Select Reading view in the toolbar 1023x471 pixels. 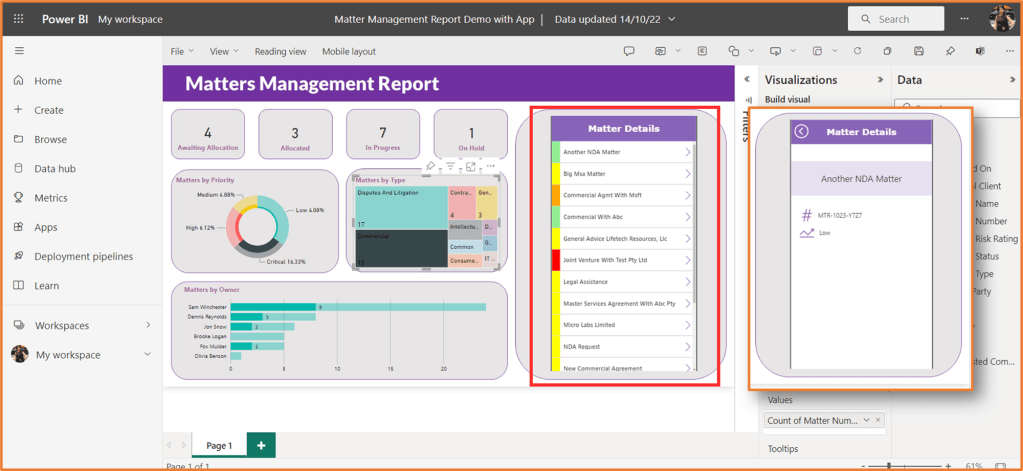280,51
